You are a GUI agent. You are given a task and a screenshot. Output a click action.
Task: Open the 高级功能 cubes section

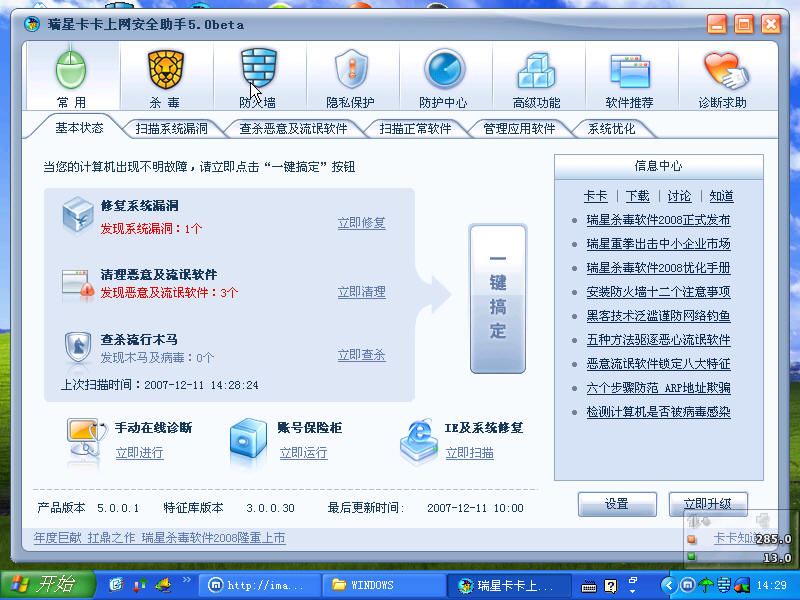(x=537, y=76)
